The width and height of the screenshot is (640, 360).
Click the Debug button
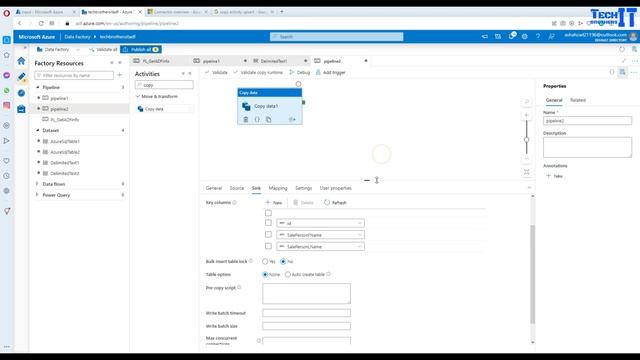pyautogui.click(x=300, y=72)
